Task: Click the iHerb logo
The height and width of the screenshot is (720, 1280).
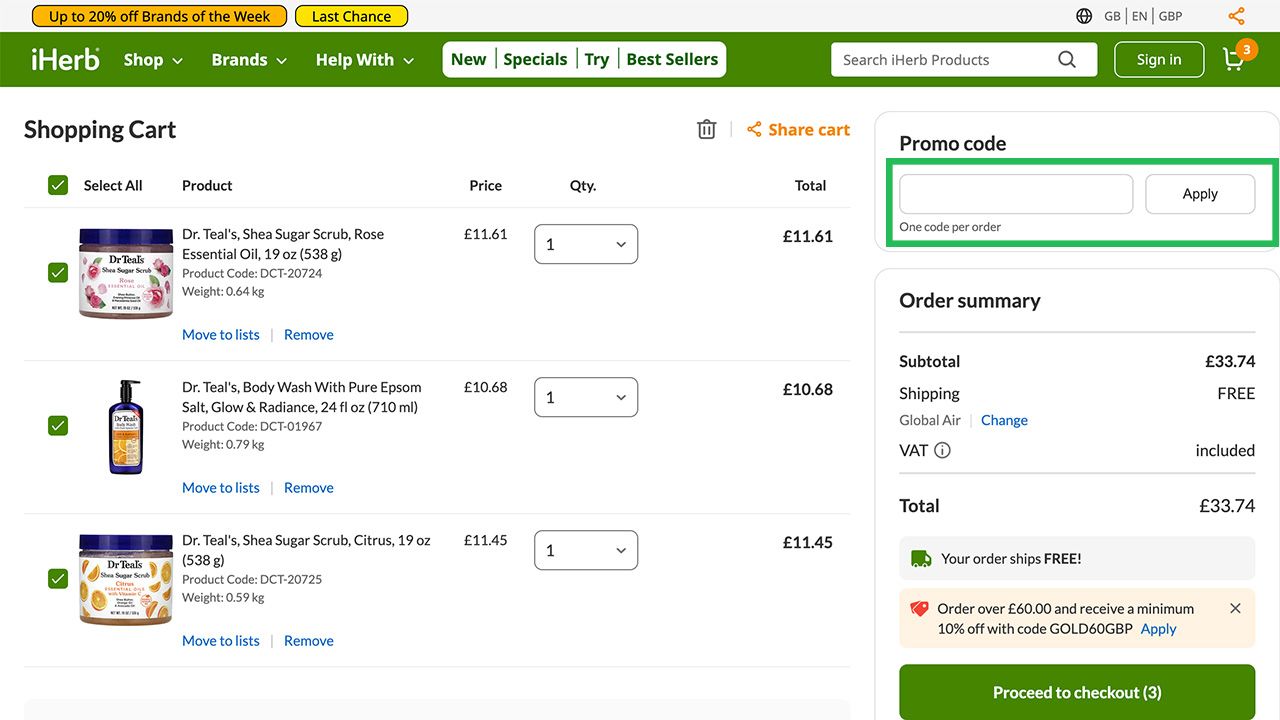Action: (x=65, y=60)
